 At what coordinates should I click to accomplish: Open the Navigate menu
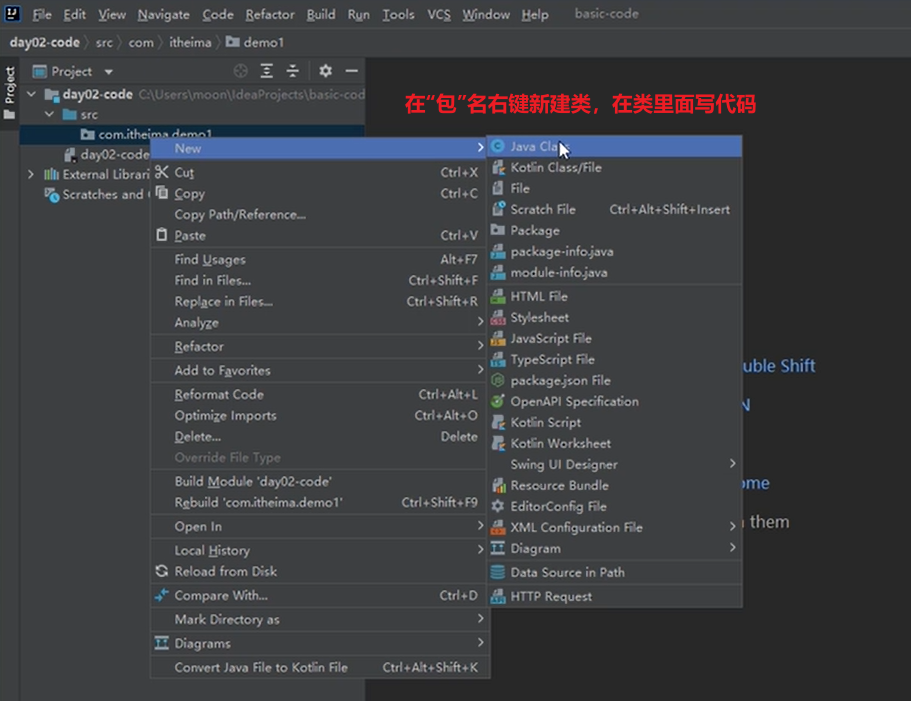(x=163, y=15)
